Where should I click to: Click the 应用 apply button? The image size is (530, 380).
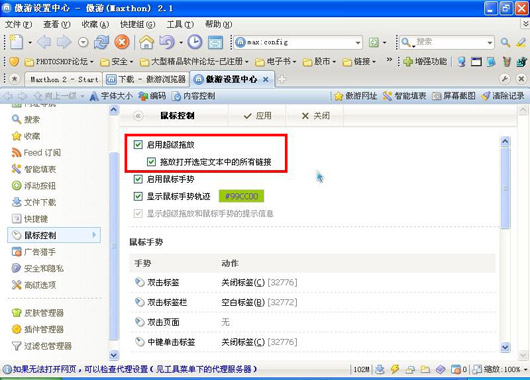pos(258,116)
